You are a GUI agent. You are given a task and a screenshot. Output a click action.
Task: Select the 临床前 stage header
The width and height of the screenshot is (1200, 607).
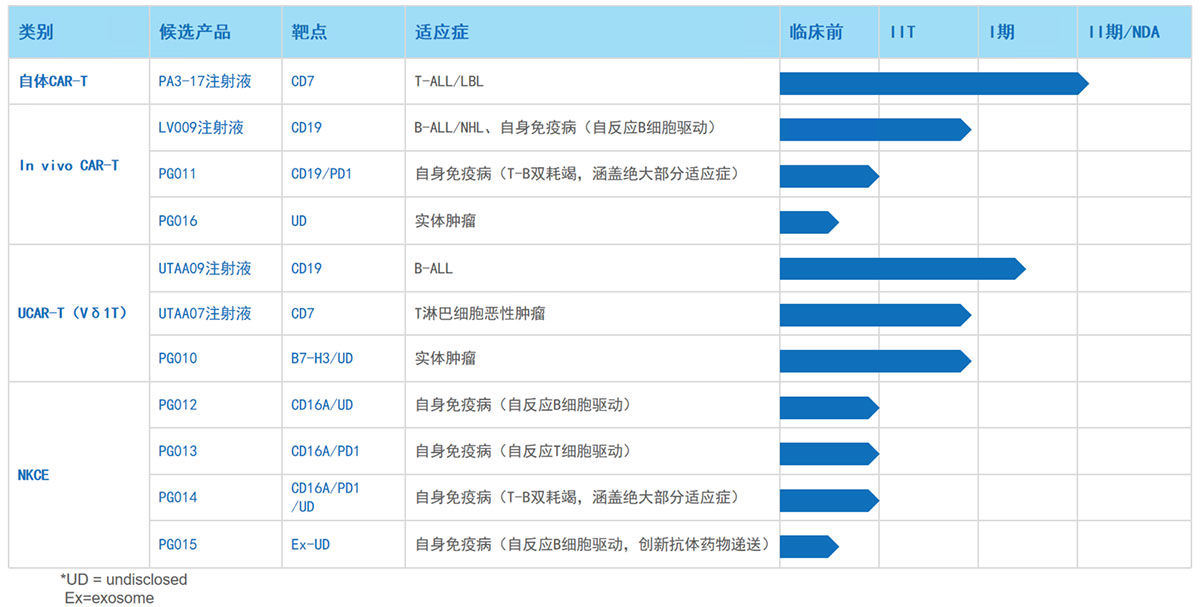click(815, 32)
